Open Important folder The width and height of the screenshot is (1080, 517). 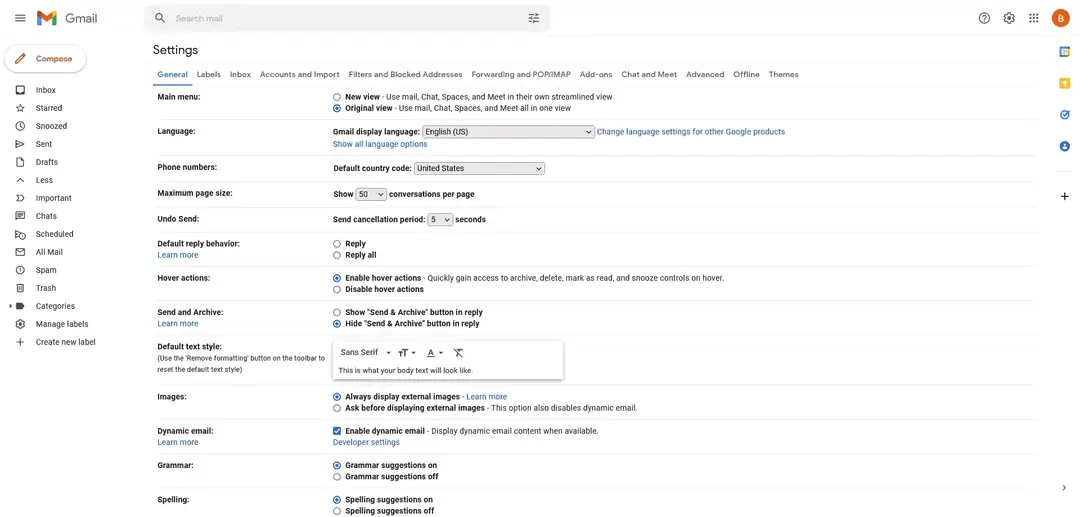tap(54, 198)
